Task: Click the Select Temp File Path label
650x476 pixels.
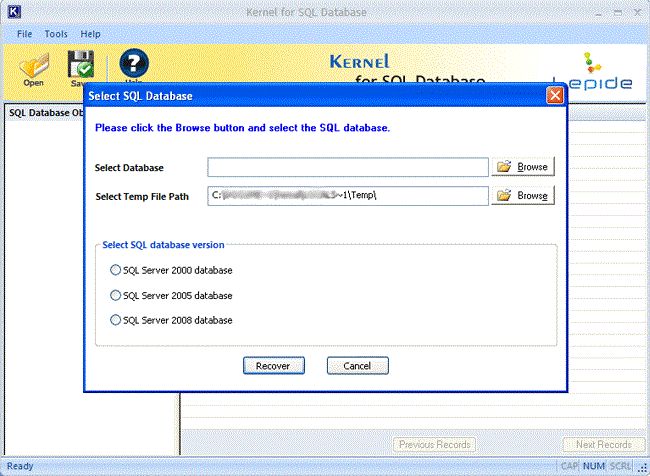Action: 142,197
